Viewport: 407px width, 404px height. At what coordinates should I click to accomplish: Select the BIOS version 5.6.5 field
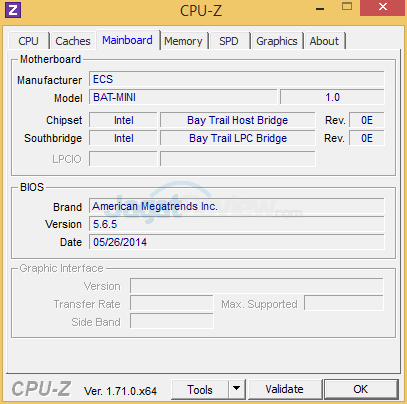[x=237, y=224]
